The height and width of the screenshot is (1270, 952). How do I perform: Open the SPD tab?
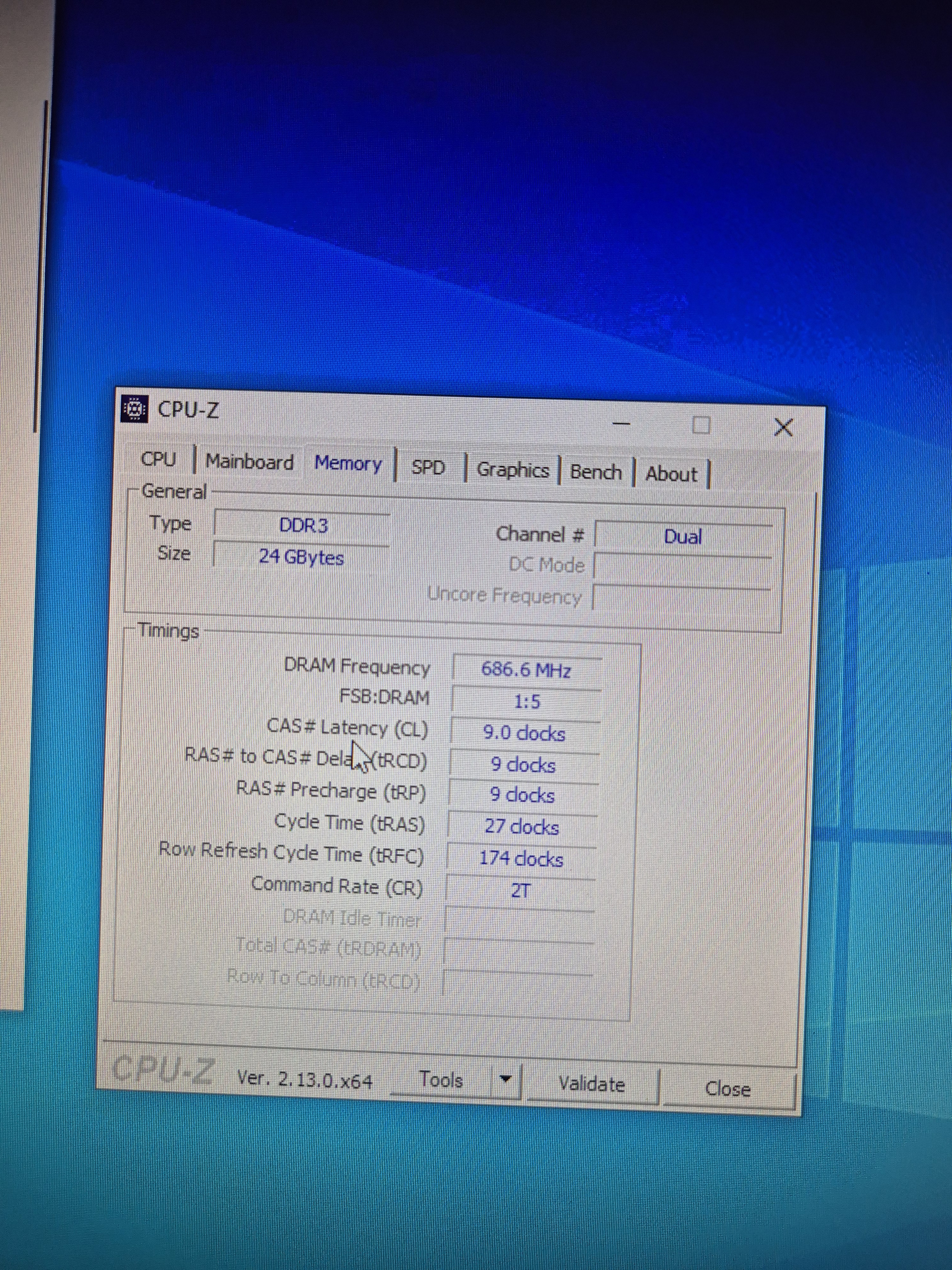[428, 467]
